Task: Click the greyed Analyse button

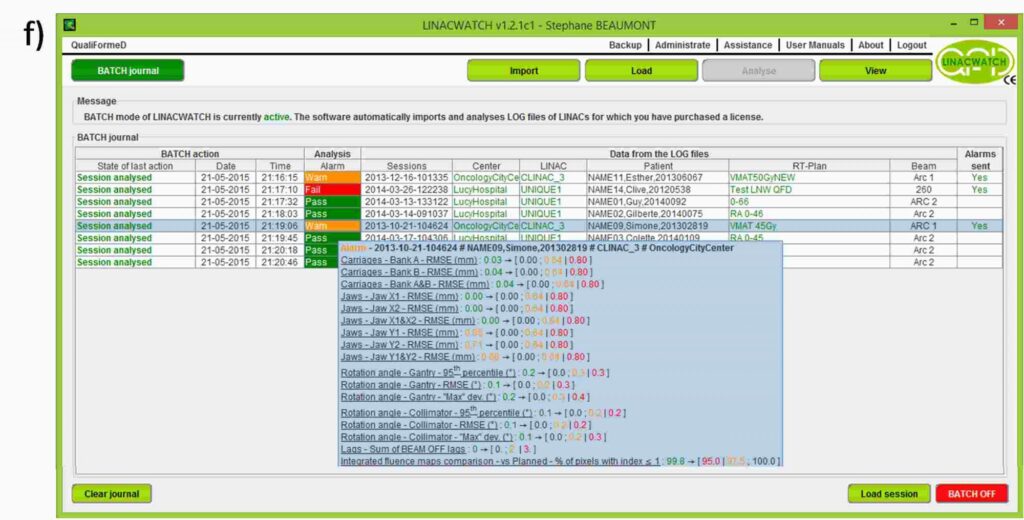Action: (x=758, y=71)
